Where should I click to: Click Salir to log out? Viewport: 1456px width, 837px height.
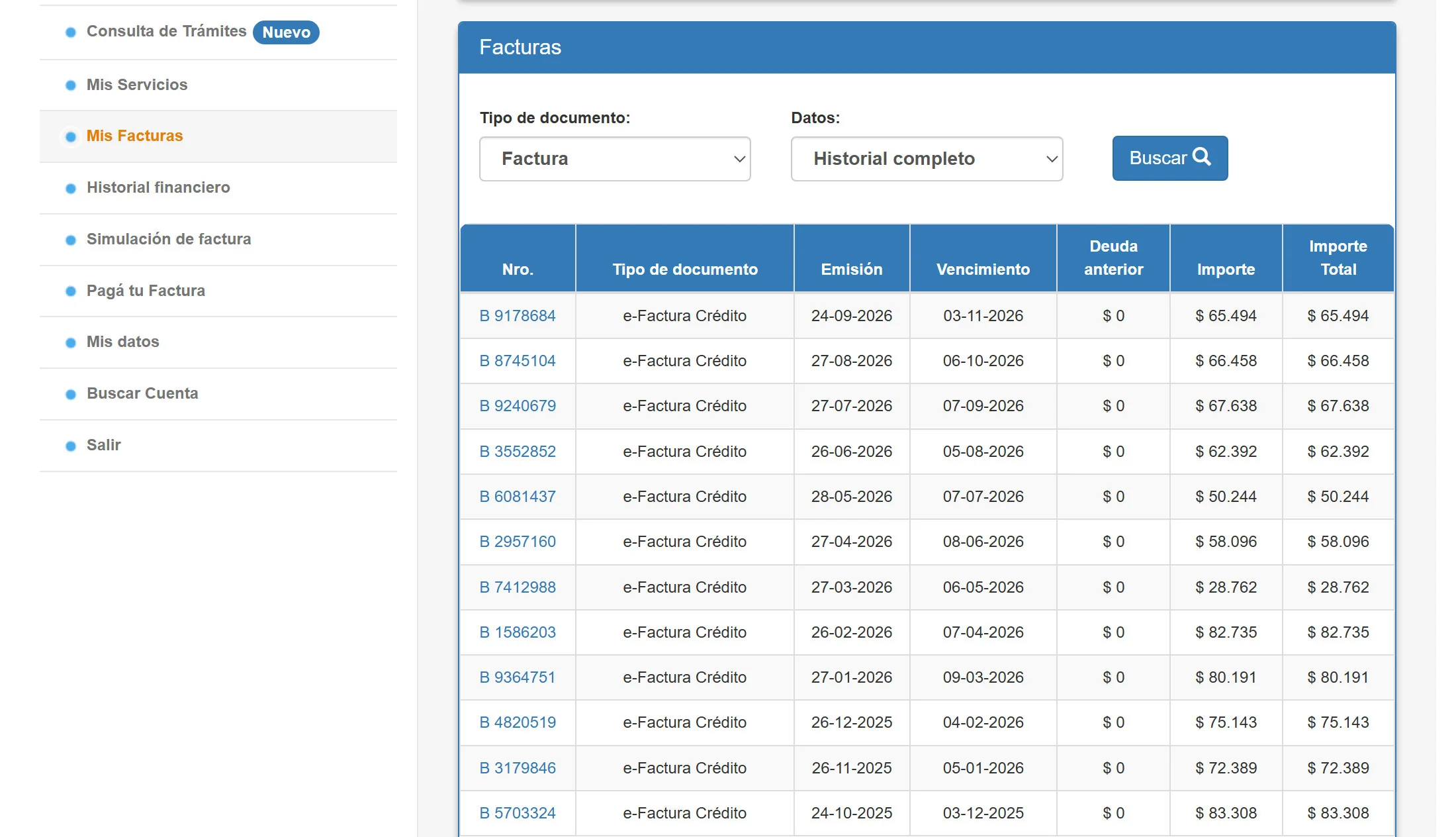[x=103, y=445]
